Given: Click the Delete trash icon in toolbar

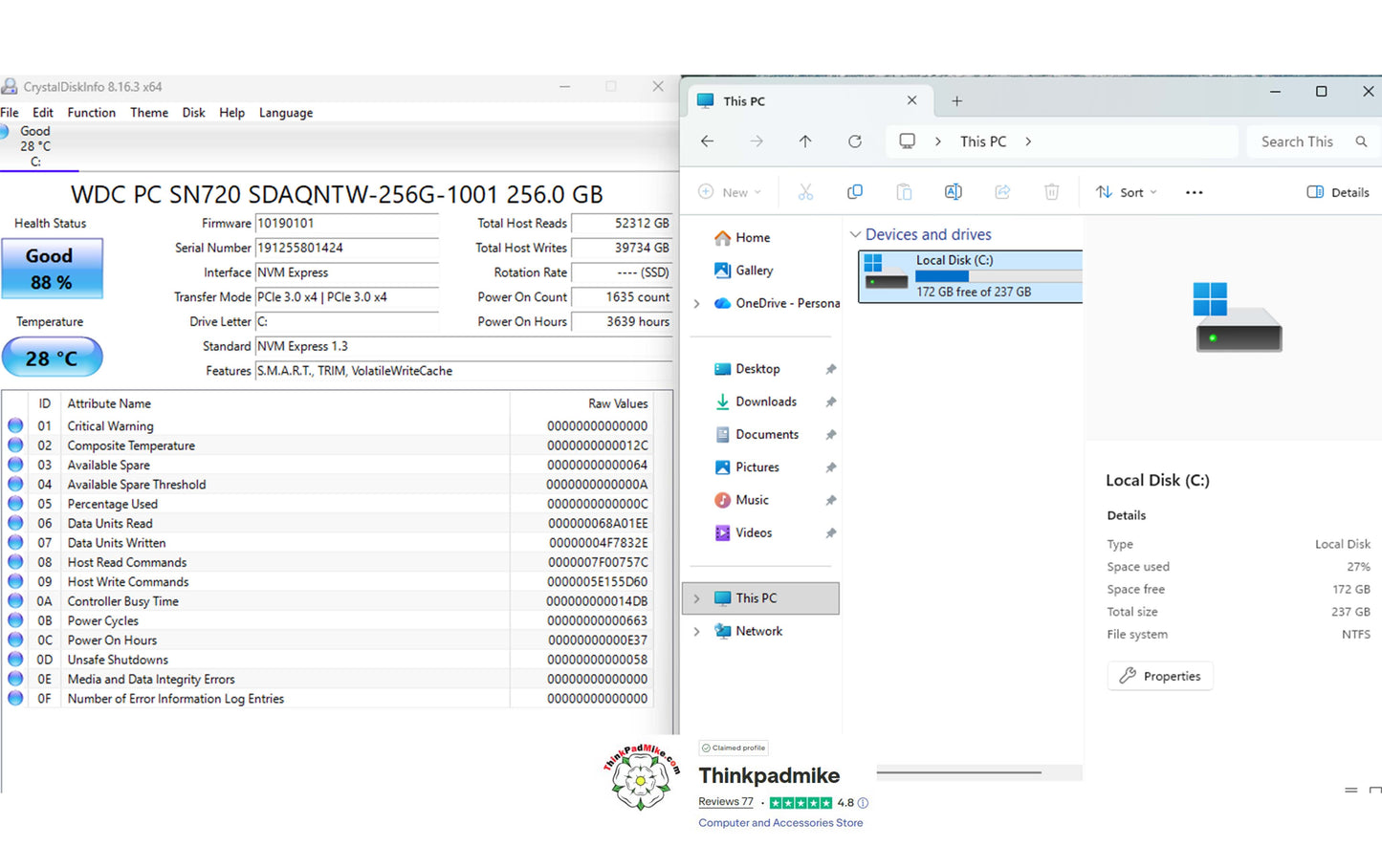Looking at the screenshot, I should click(1051, 192).
